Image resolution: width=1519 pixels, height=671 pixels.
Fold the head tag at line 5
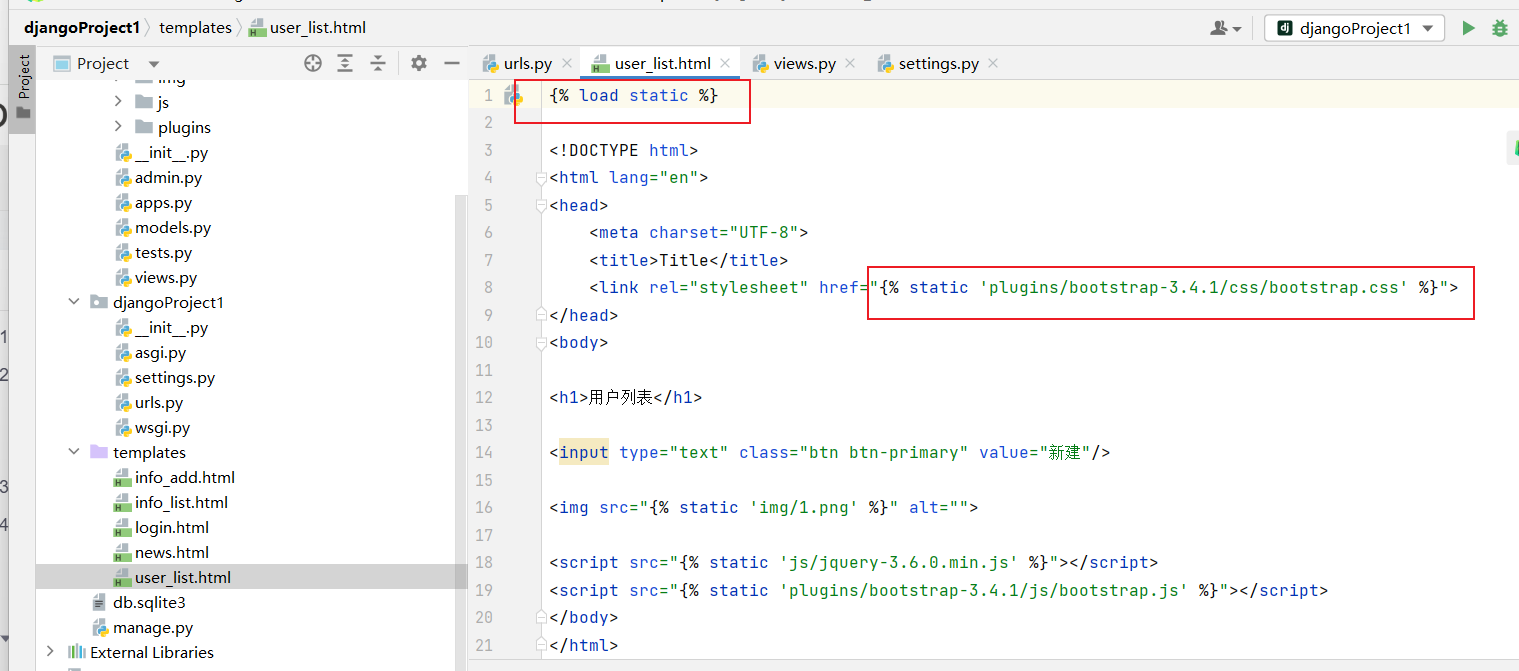[541, 205]
